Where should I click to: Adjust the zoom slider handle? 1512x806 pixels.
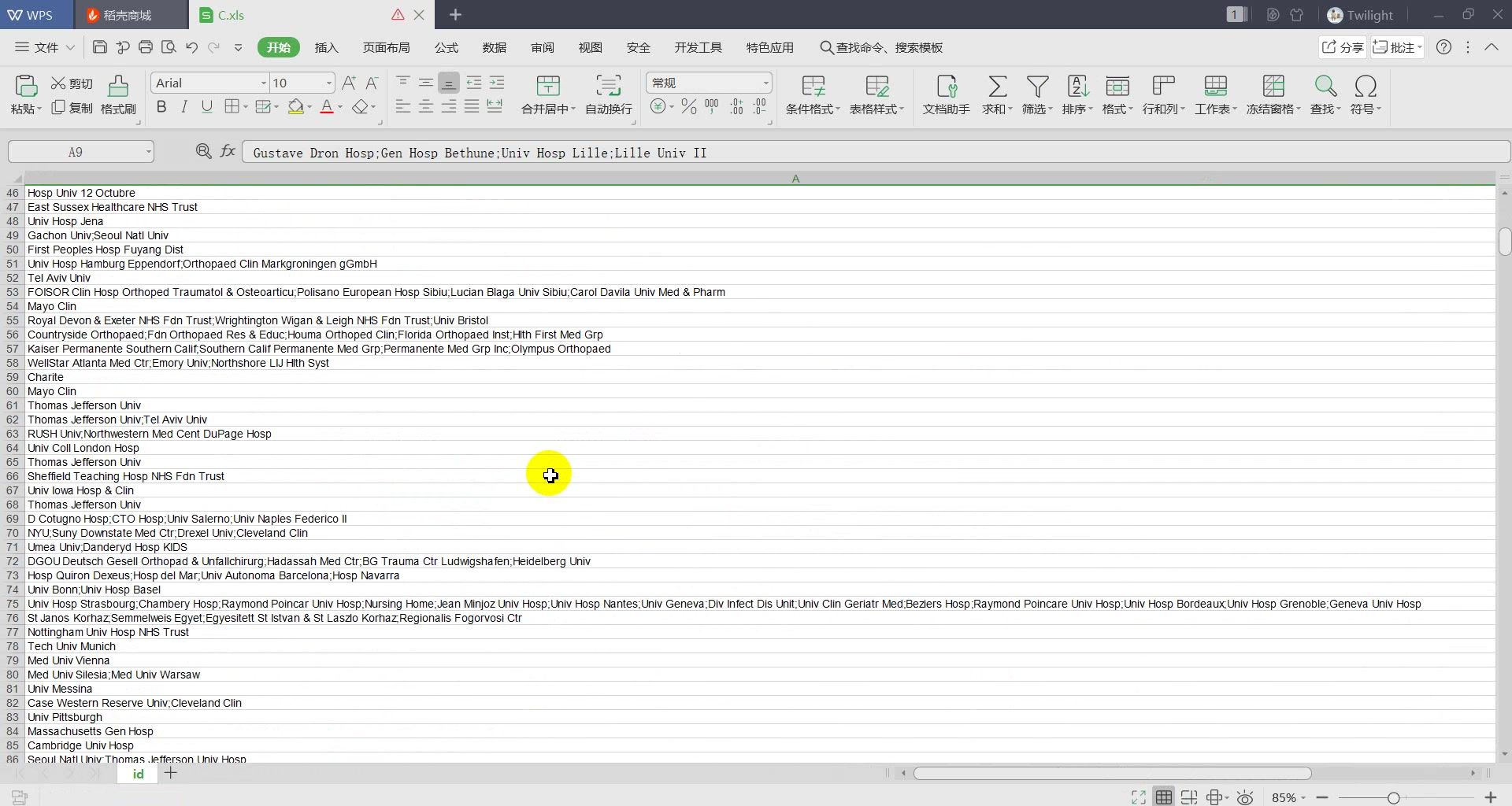[x=1393, y=798]
